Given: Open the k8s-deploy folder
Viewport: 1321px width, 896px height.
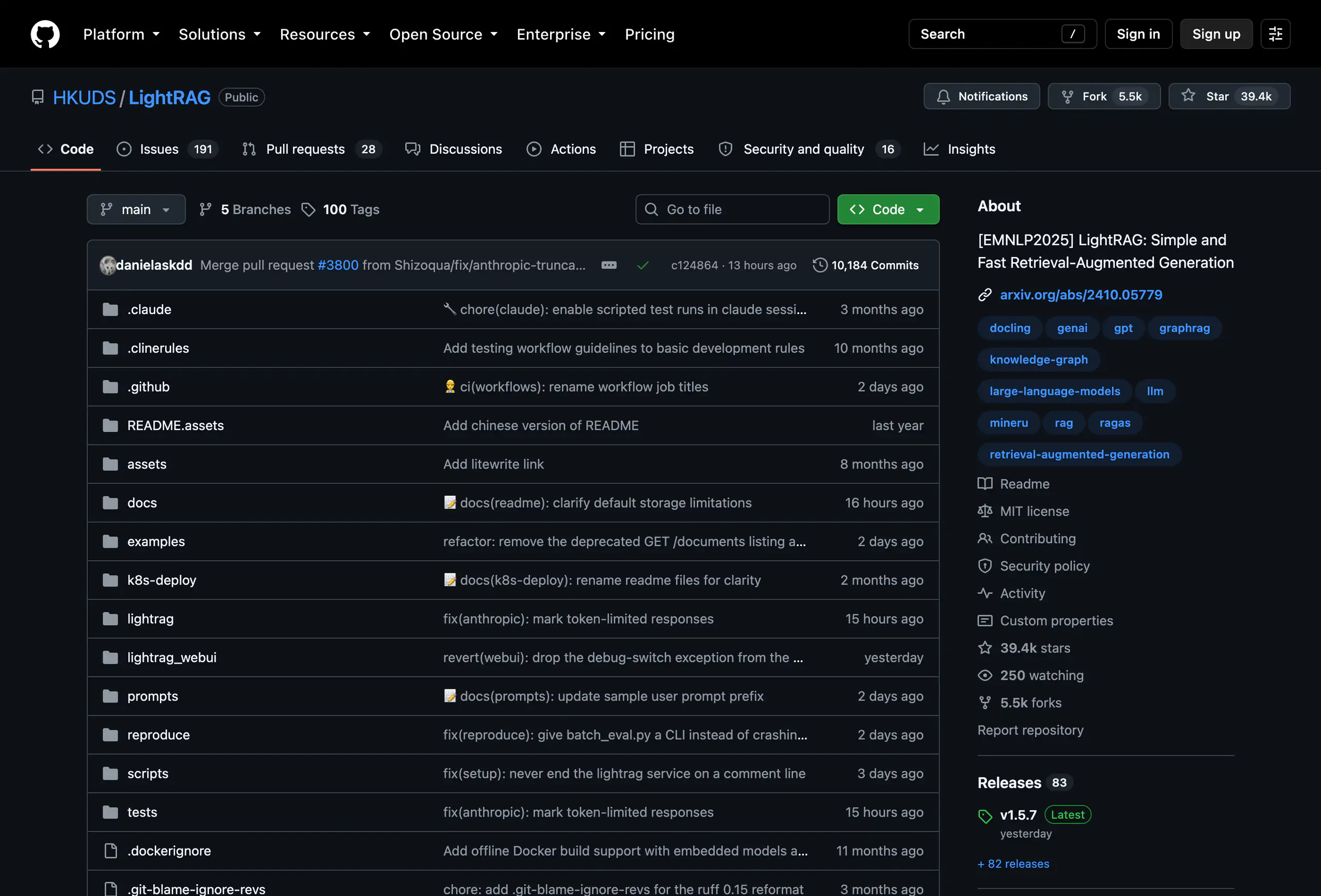Looking at the screenshot, I should point(162,580).
